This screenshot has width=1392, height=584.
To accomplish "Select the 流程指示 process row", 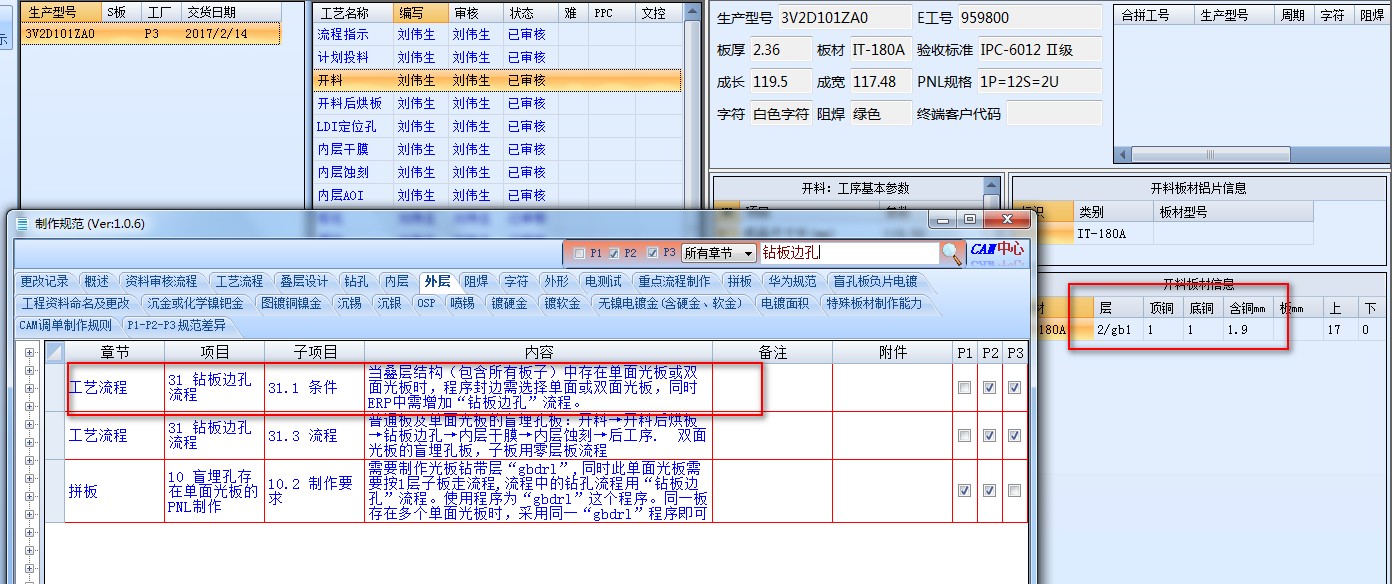I will pos(497,34).
